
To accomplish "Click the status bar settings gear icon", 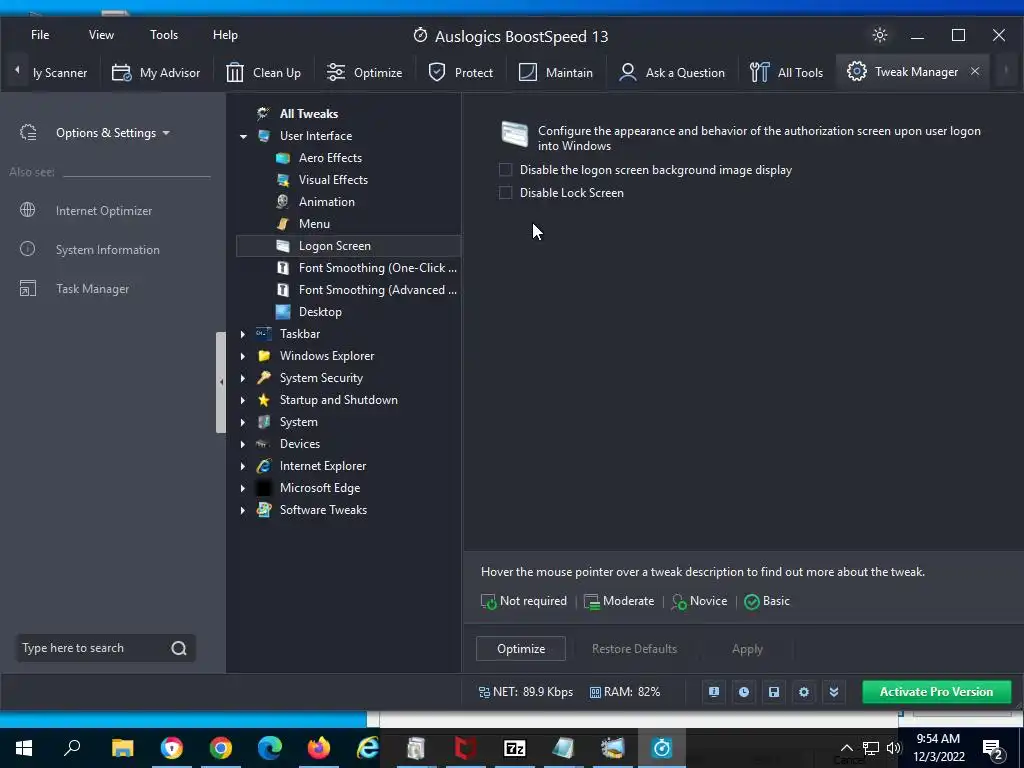I will pos(804,692).
